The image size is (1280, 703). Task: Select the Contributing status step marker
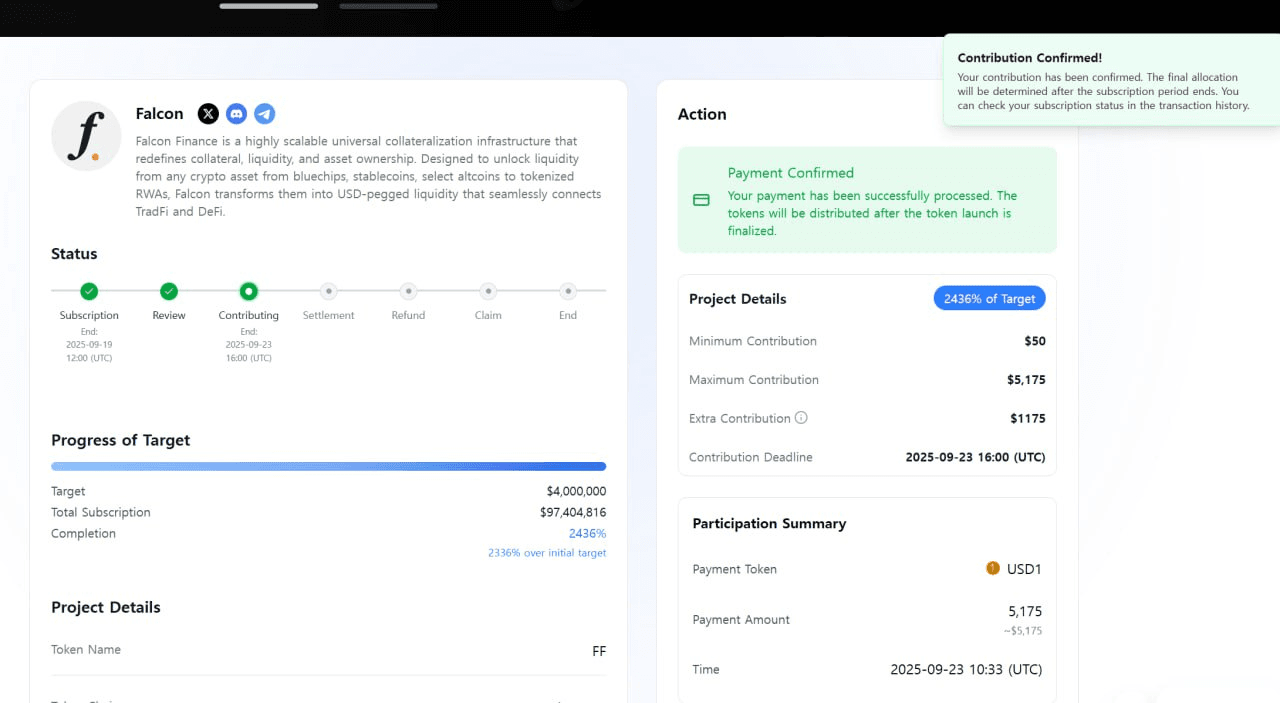pyautogui.click(x=249, y=291)
